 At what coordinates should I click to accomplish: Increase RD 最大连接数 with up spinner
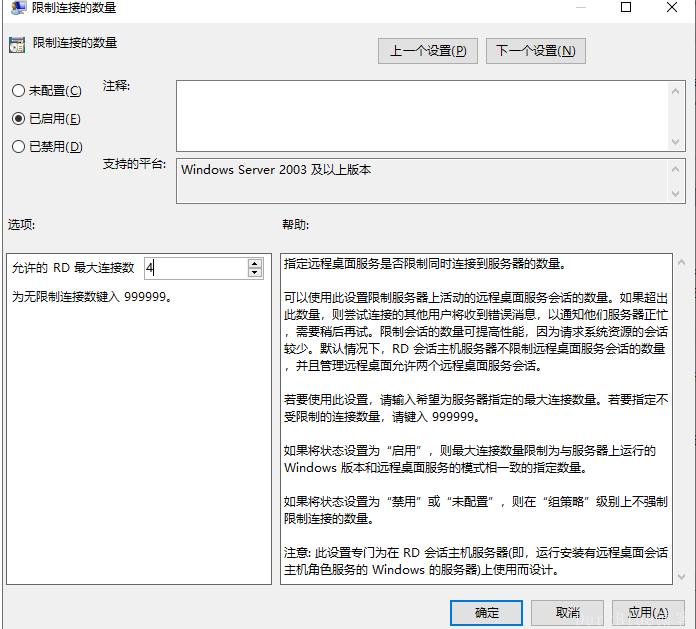coord(255,263)
